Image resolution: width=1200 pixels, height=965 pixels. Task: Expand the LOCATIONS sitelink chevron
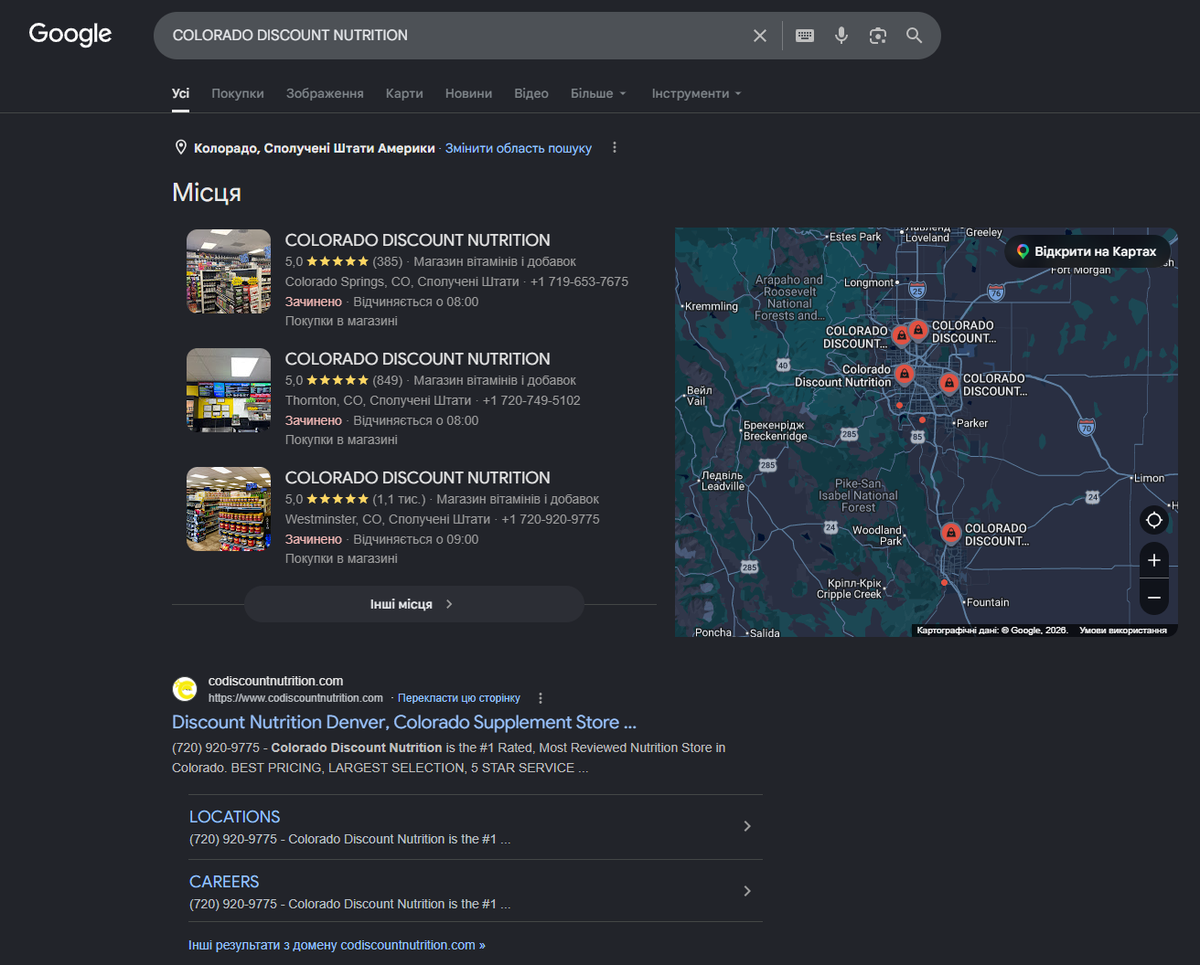[747, 826]
